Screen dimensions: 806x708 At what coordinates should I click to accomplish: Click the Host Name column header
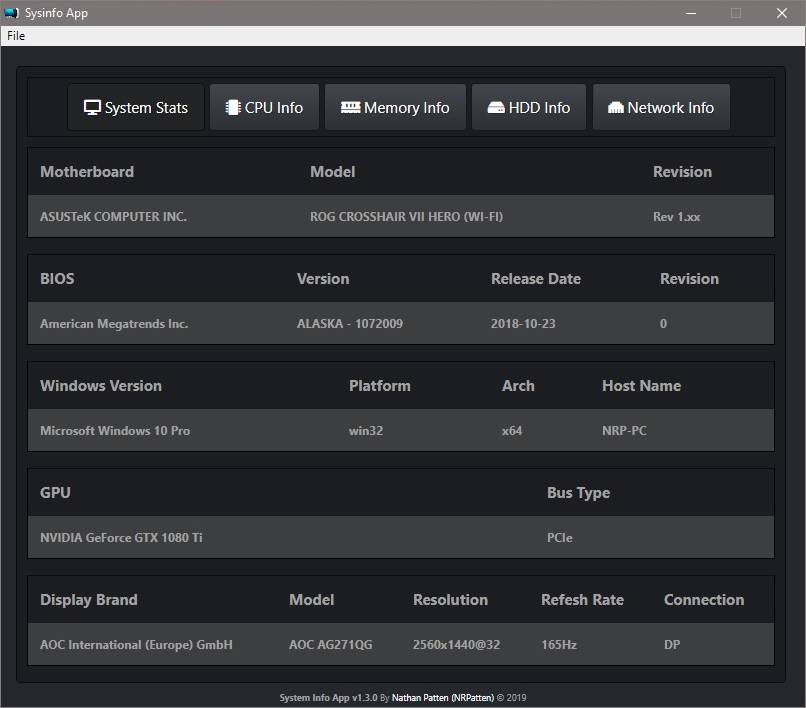tap(642, 386)
